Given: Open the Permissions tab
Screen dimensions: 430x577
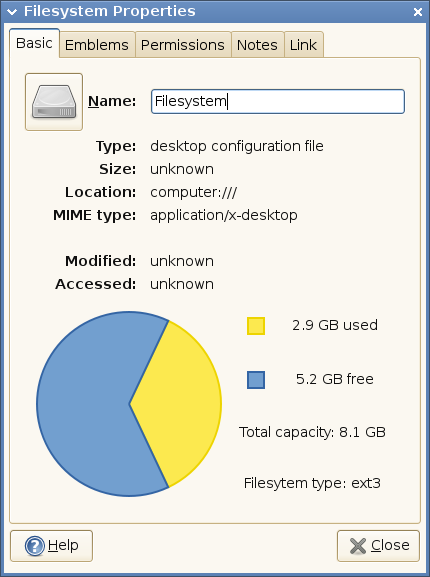Looking at the screenshot, I should pos(183,45).
